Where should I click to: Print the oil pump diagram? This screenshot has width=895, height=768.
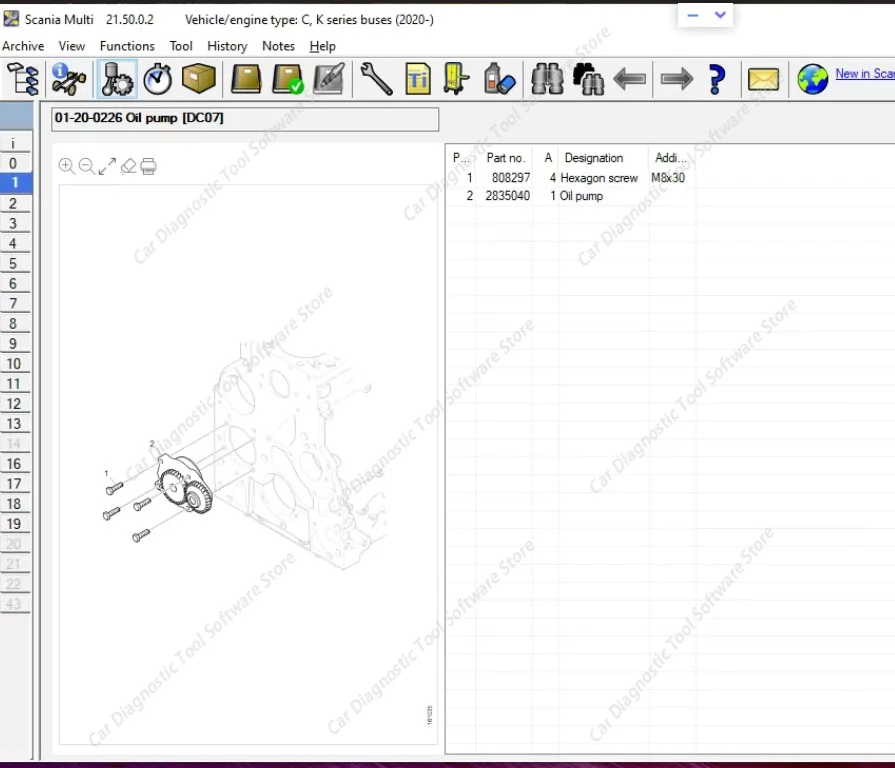point(148,166)
